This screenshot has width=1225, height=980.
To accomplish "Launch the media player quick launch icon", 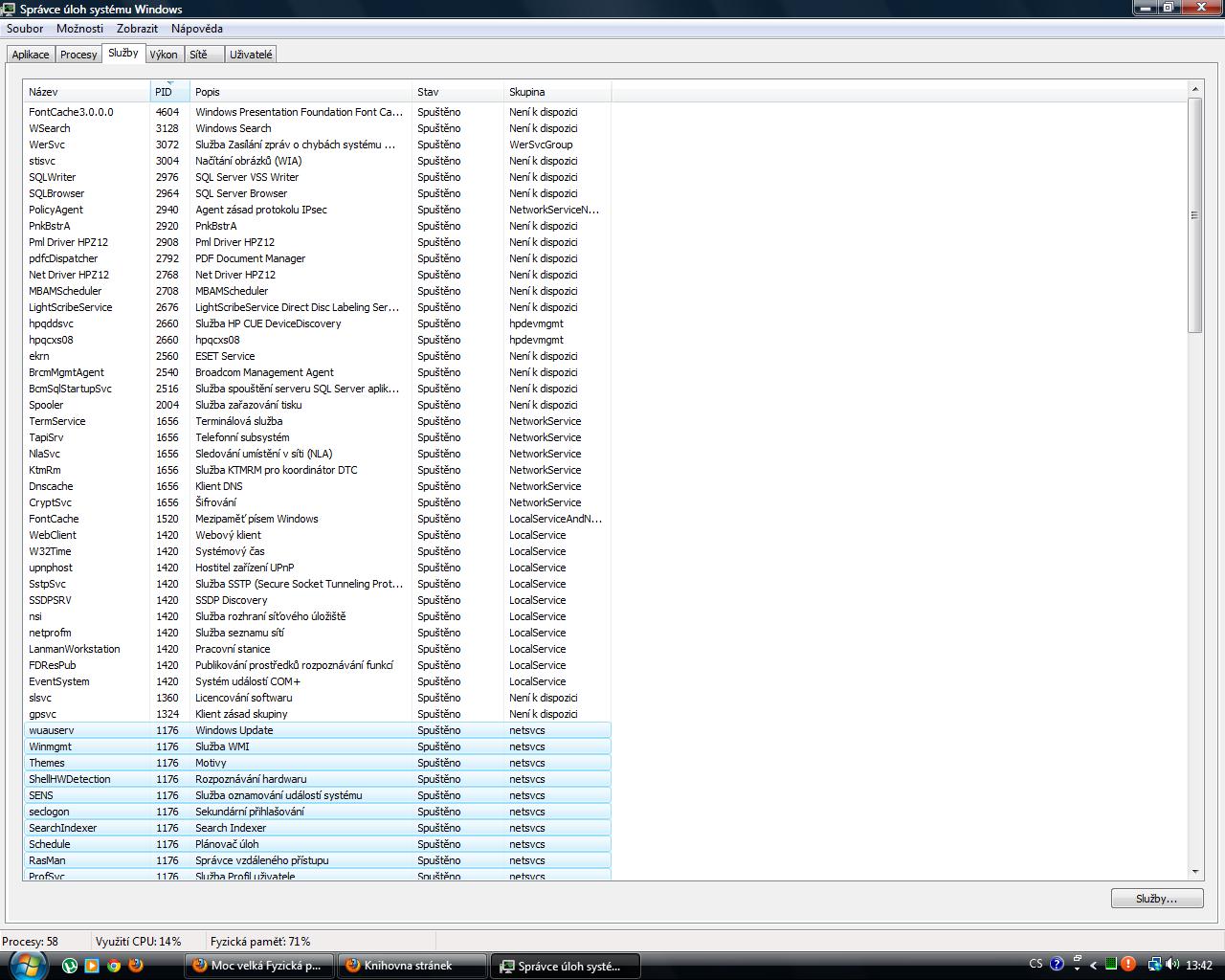I will click(92, 966).
